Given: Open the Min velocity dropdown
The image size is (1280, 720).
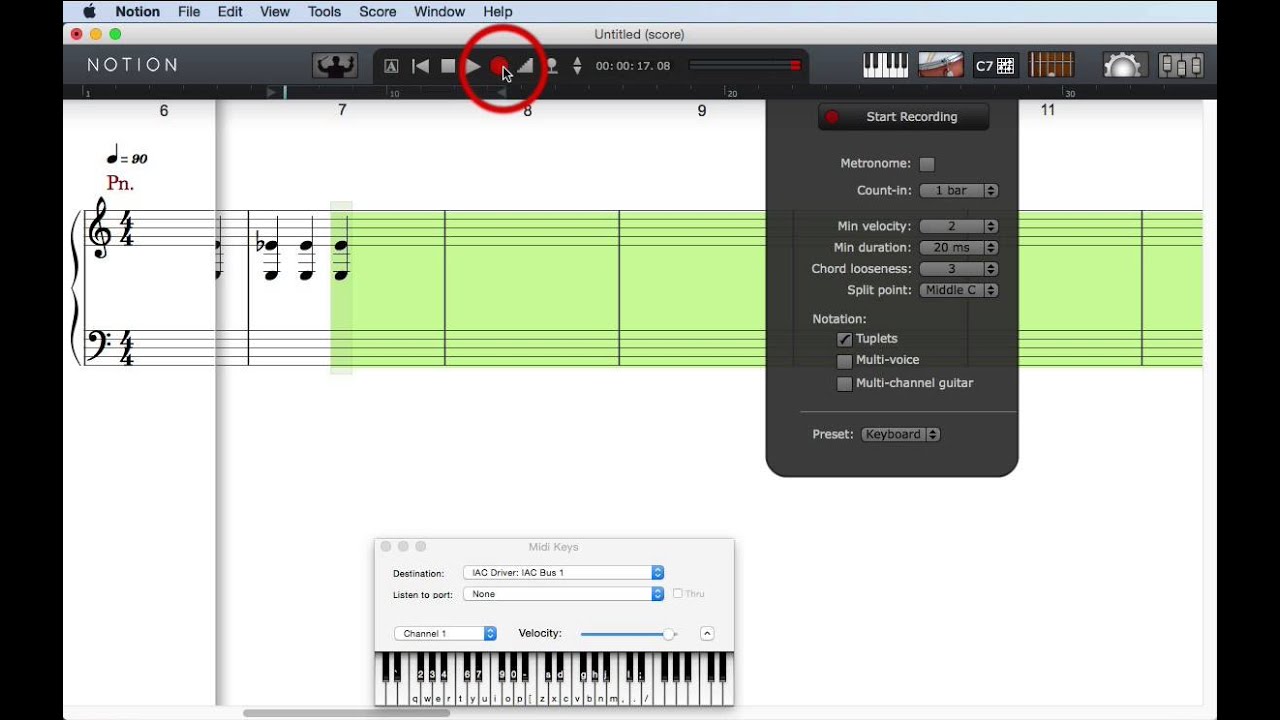Looking at the screenshot, I should click(958, 226).
